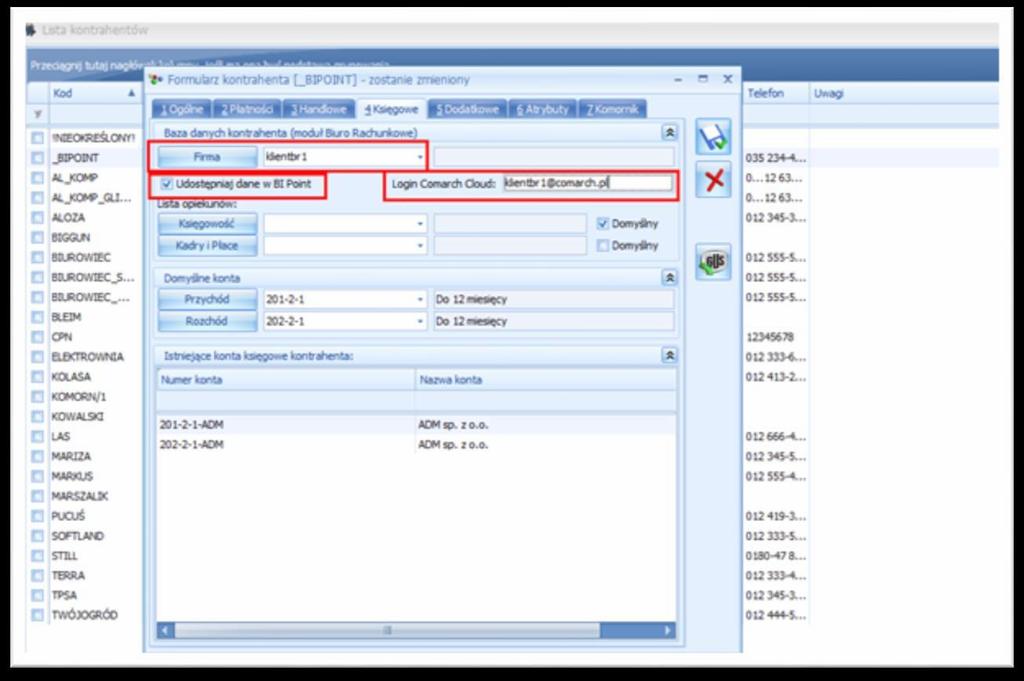Switch to 2 Płatności tab
1024x681 pixels.
click(247, 109)
